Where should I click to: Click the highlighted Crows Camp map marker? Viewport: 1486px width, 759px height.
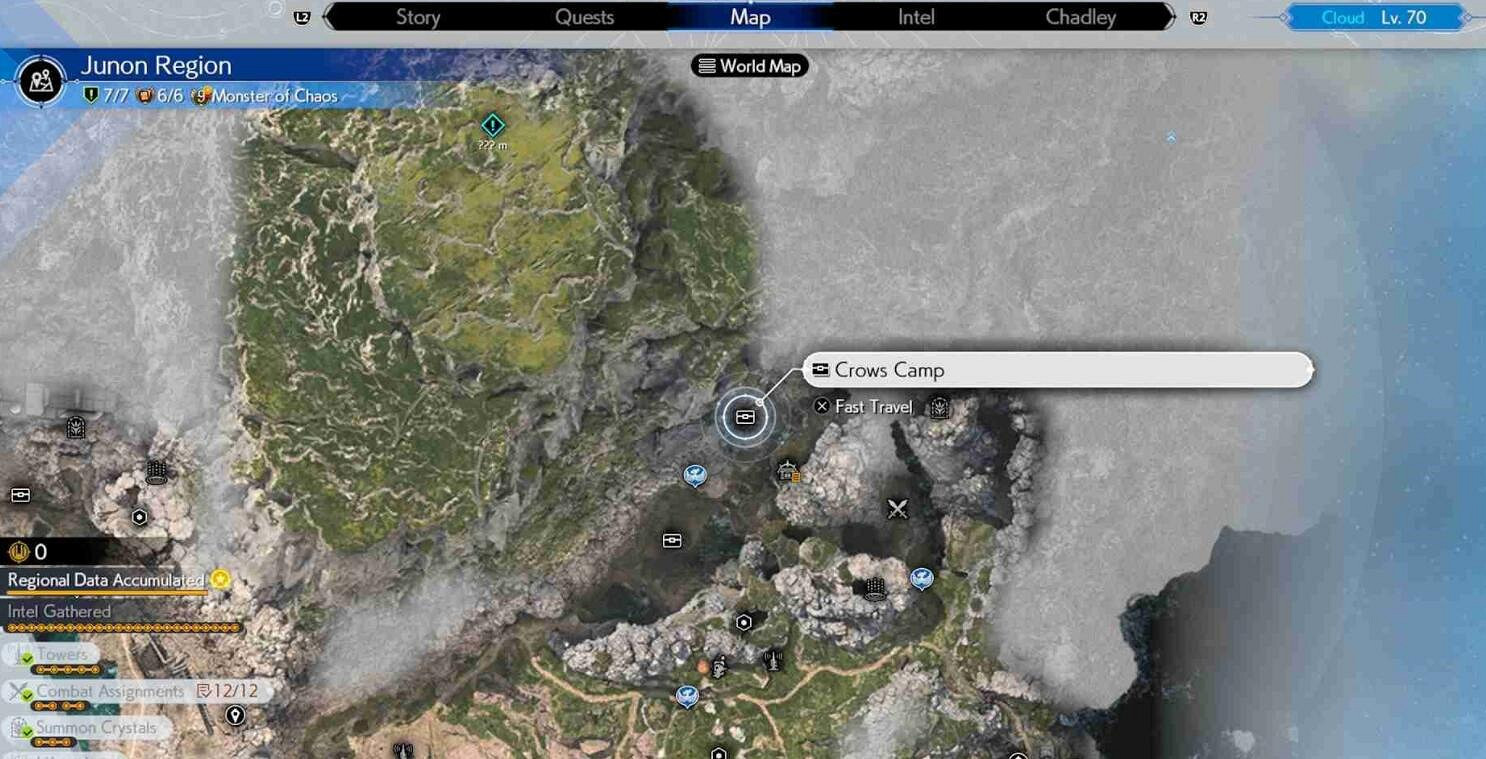click(745, 417)
